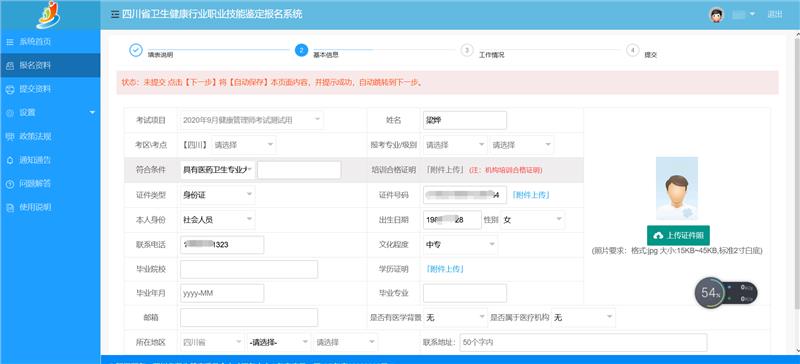Click the 联系电话 input field
Viewport: 800px width, 364px height.
(x=222, y=245)
